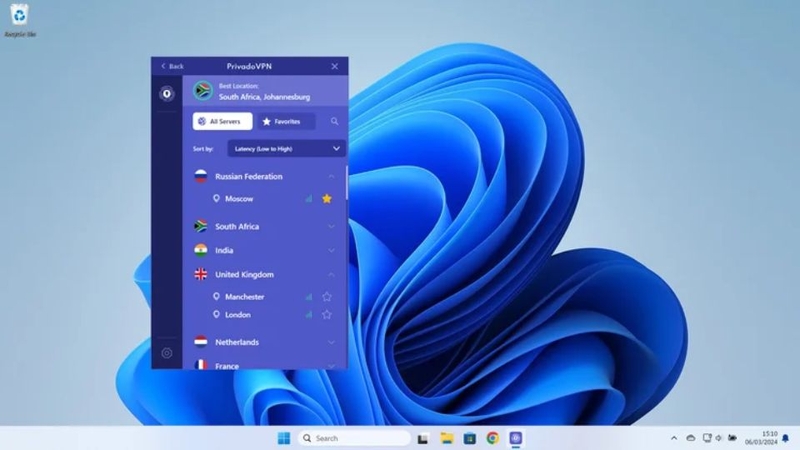The width and height of the screenshot is (800, 450).
Task: Open the Recycle Bin desktop icon
Action: (x=19, y=19)
